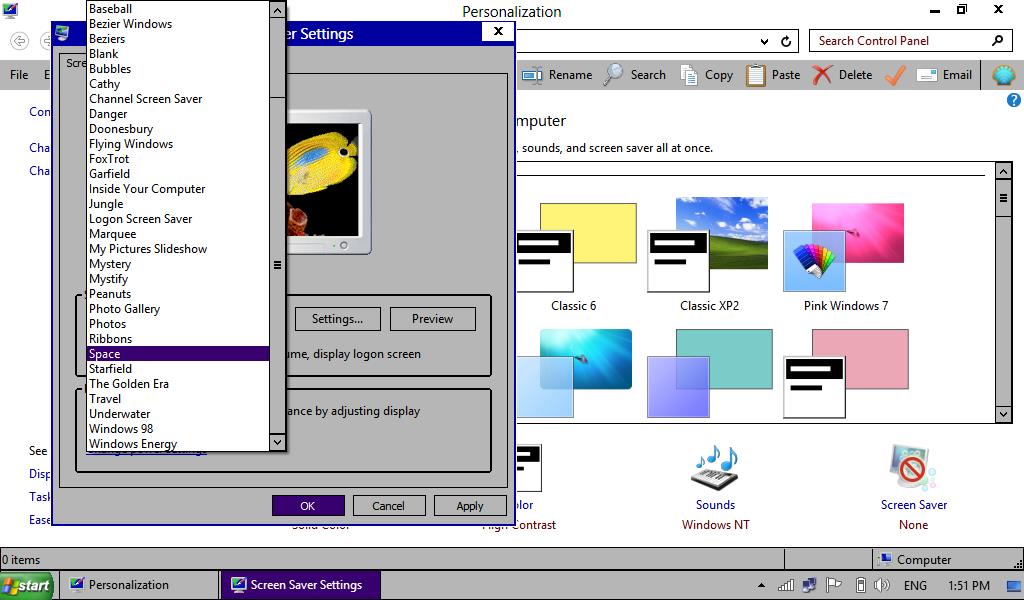Select Windows 98 screen saver
Viewport: 1024px width, 600px height.
click(178, 429)
